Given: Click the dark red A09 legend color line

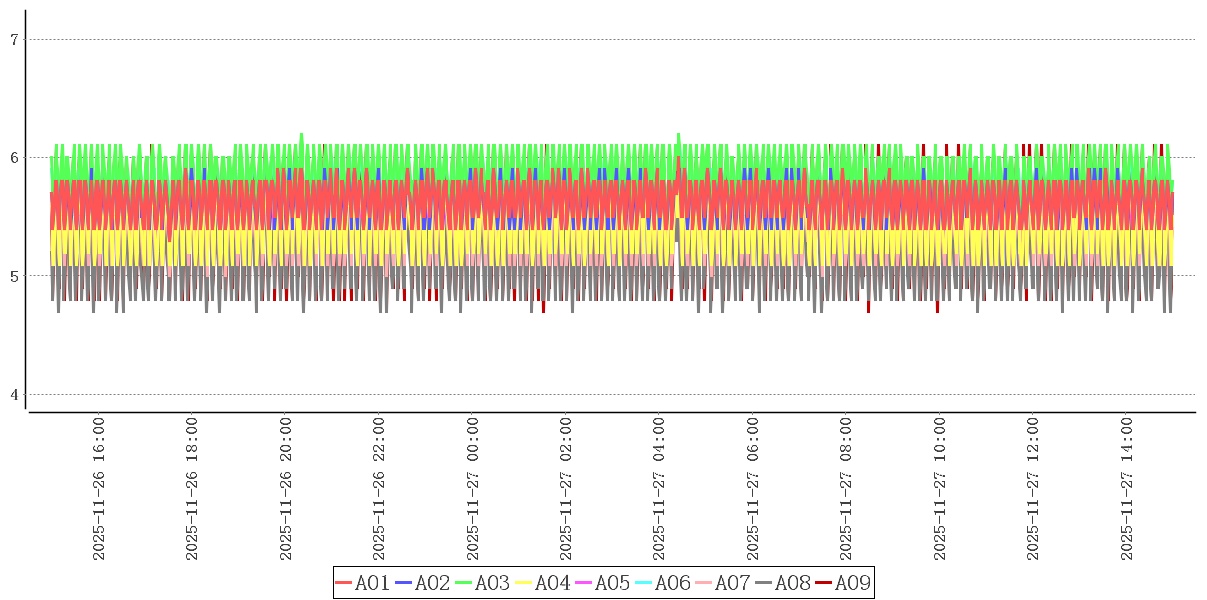Looking at the screenshot, I should [824, 583].
